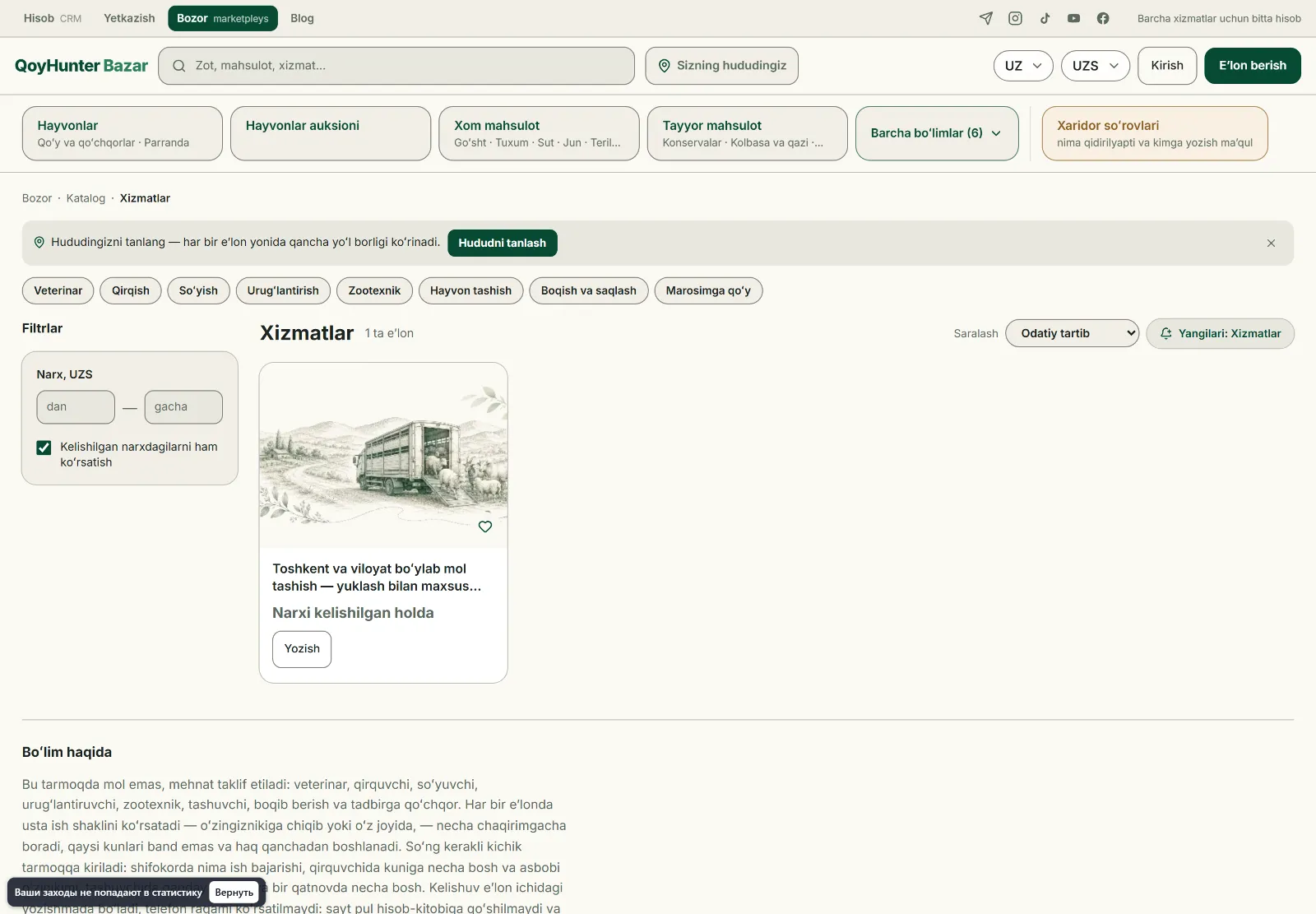Viewport: 1316px width, 914px height.
Task: Open the 'Tayyor mahsulot' category card
Action: coord(748,133)
